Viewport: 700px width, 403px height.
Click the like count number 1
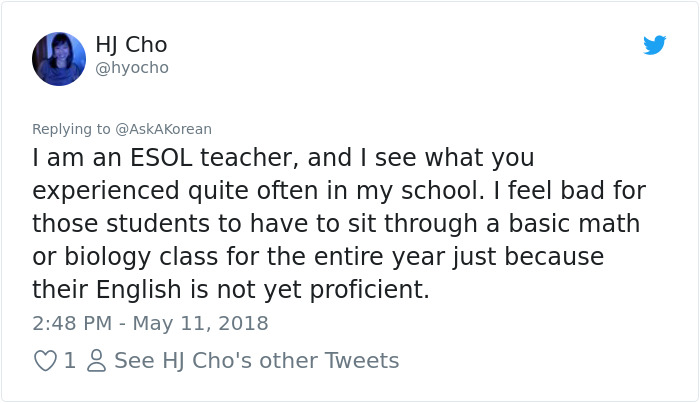[70, 361]
